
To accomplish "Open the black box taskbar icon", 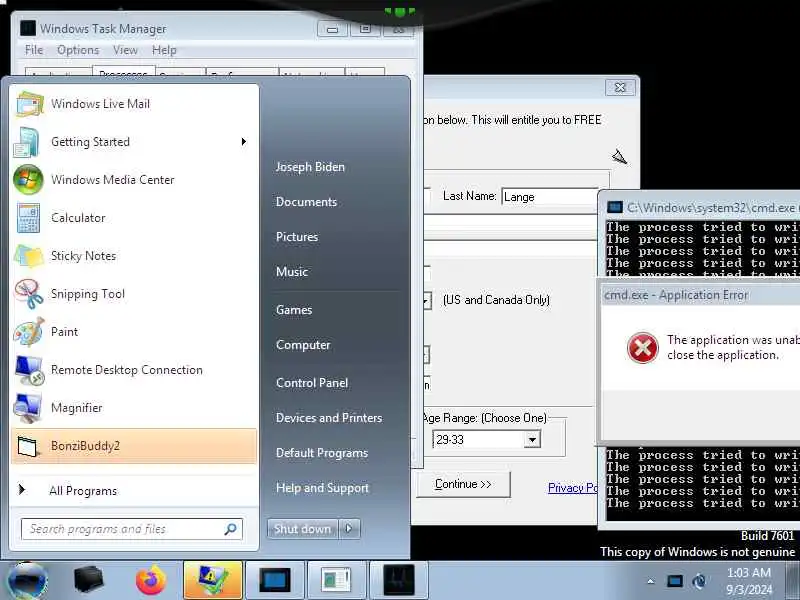I will click(x=88, y=580).
